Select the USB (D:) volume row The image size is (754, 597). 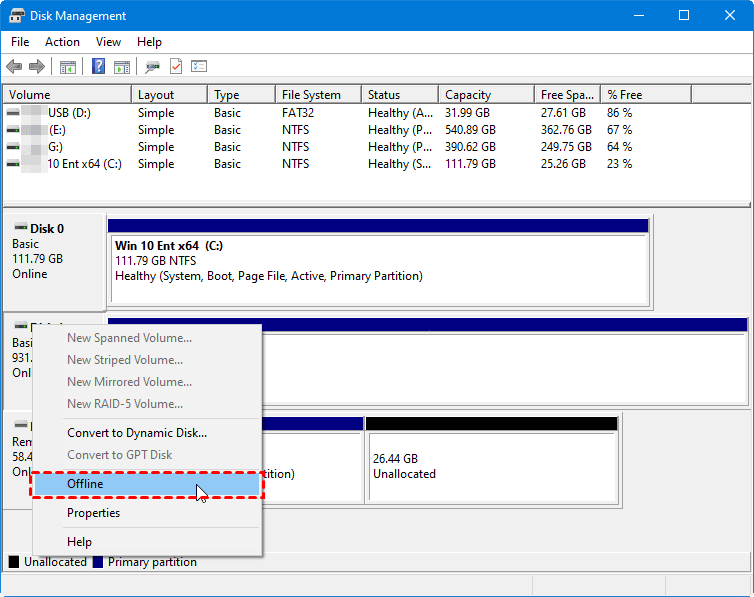69,113
